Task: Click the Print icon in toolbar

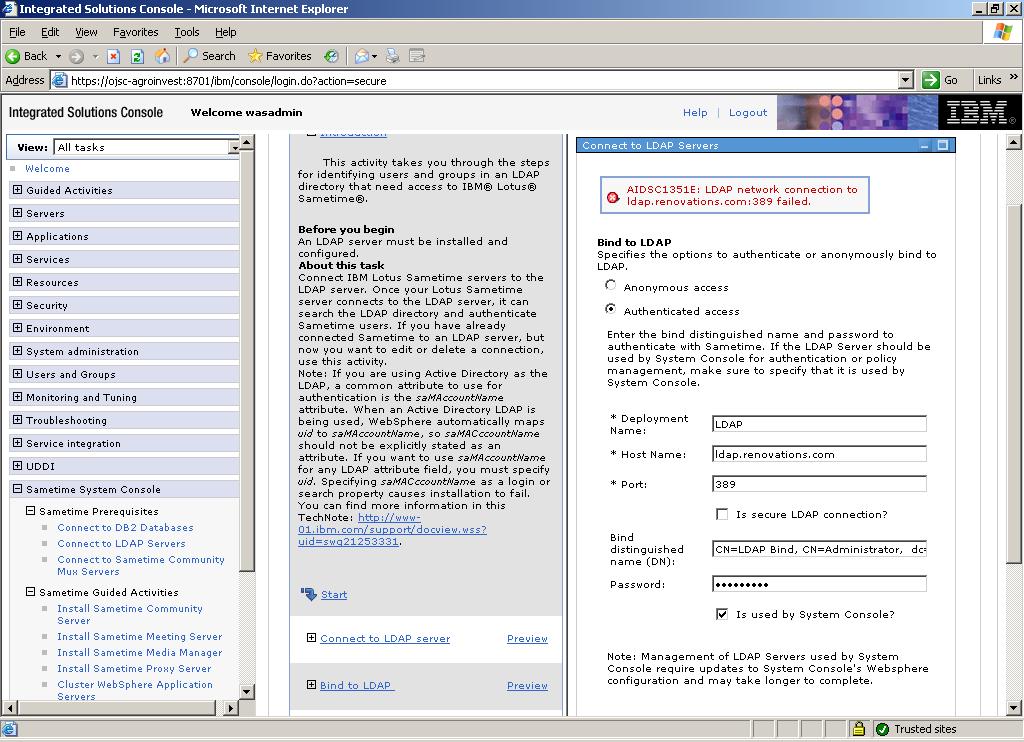Action: tap(392, 56)
